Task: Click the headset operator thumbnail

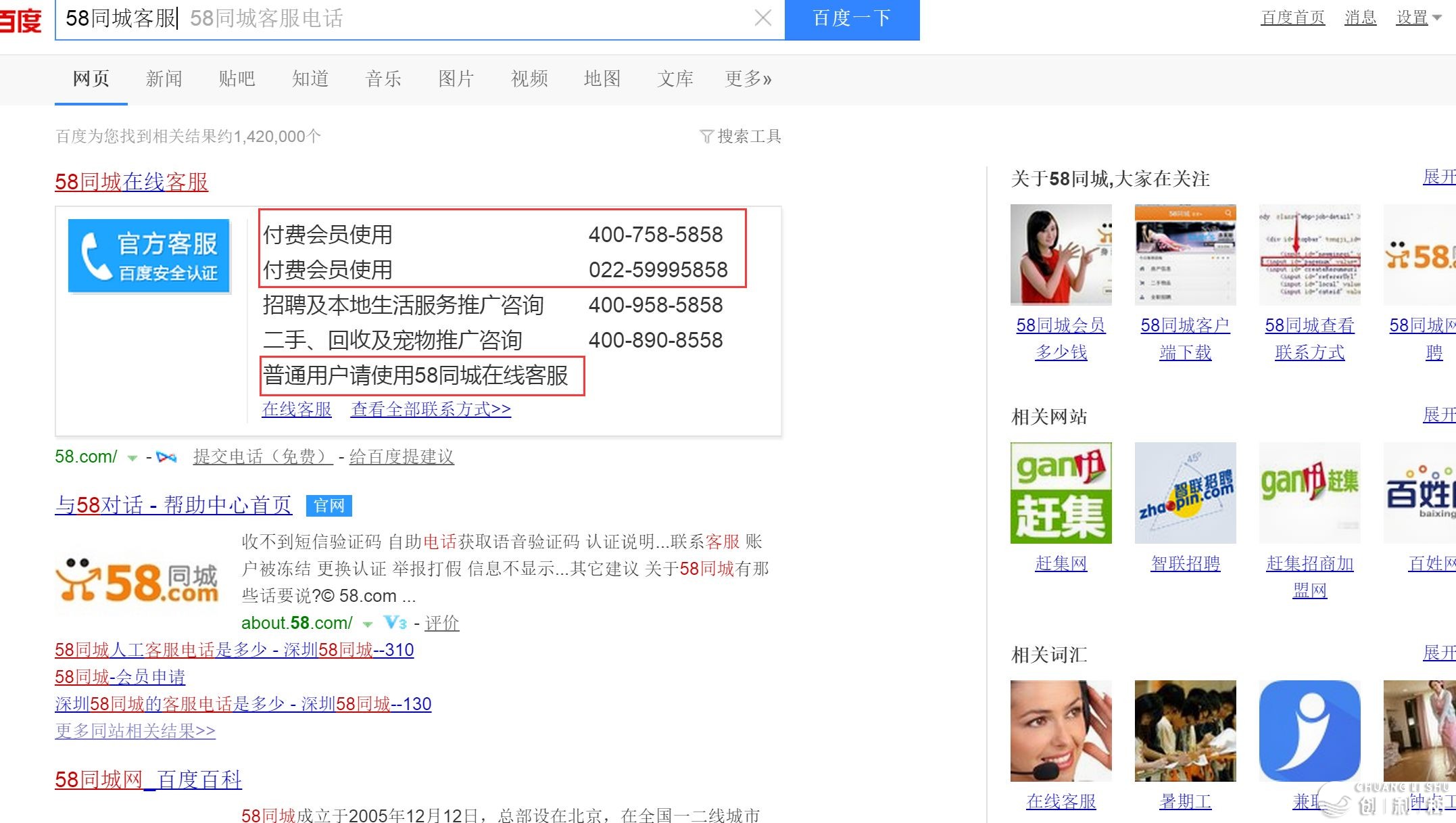Action: [1061, 731]
